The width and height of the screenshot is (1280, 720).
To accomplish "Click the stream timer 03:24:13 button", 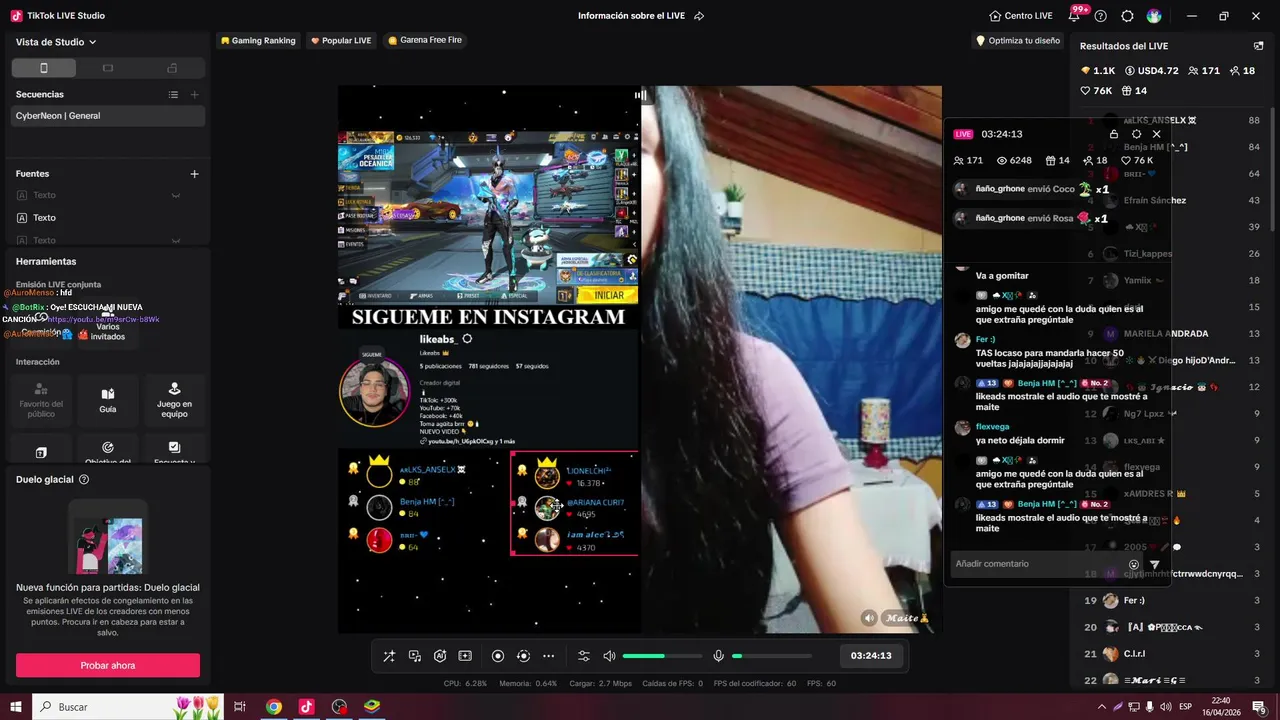I will (871, 656).
